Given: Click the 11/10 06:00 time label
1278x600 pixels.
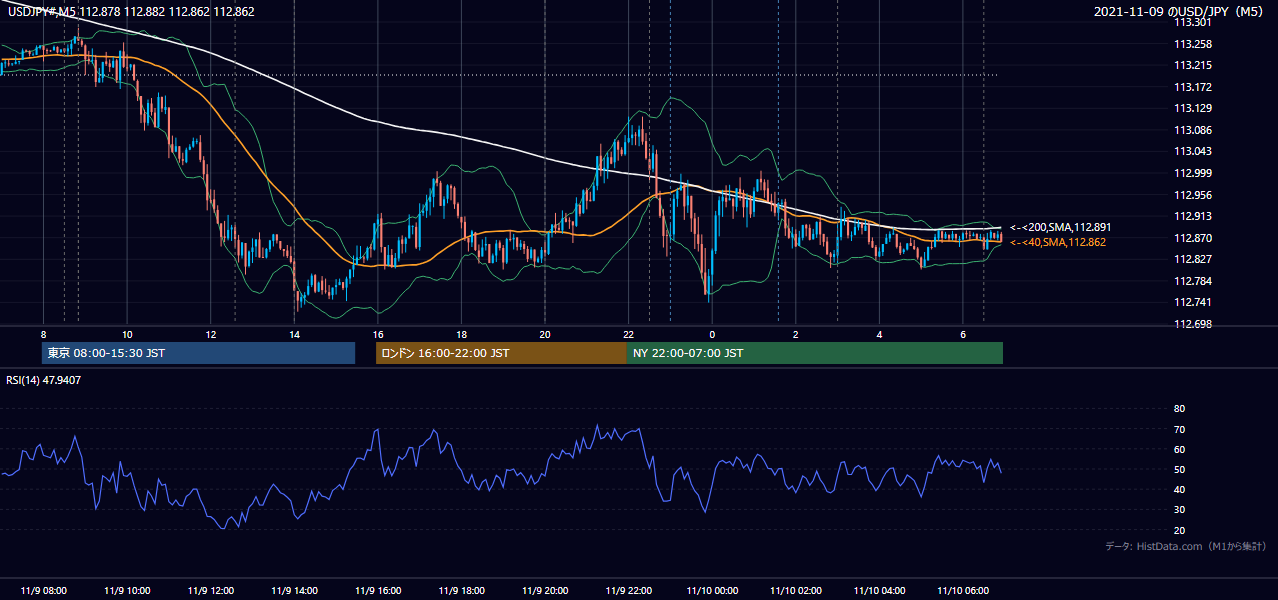Looking at the screenshot, I should pos(962,590).
